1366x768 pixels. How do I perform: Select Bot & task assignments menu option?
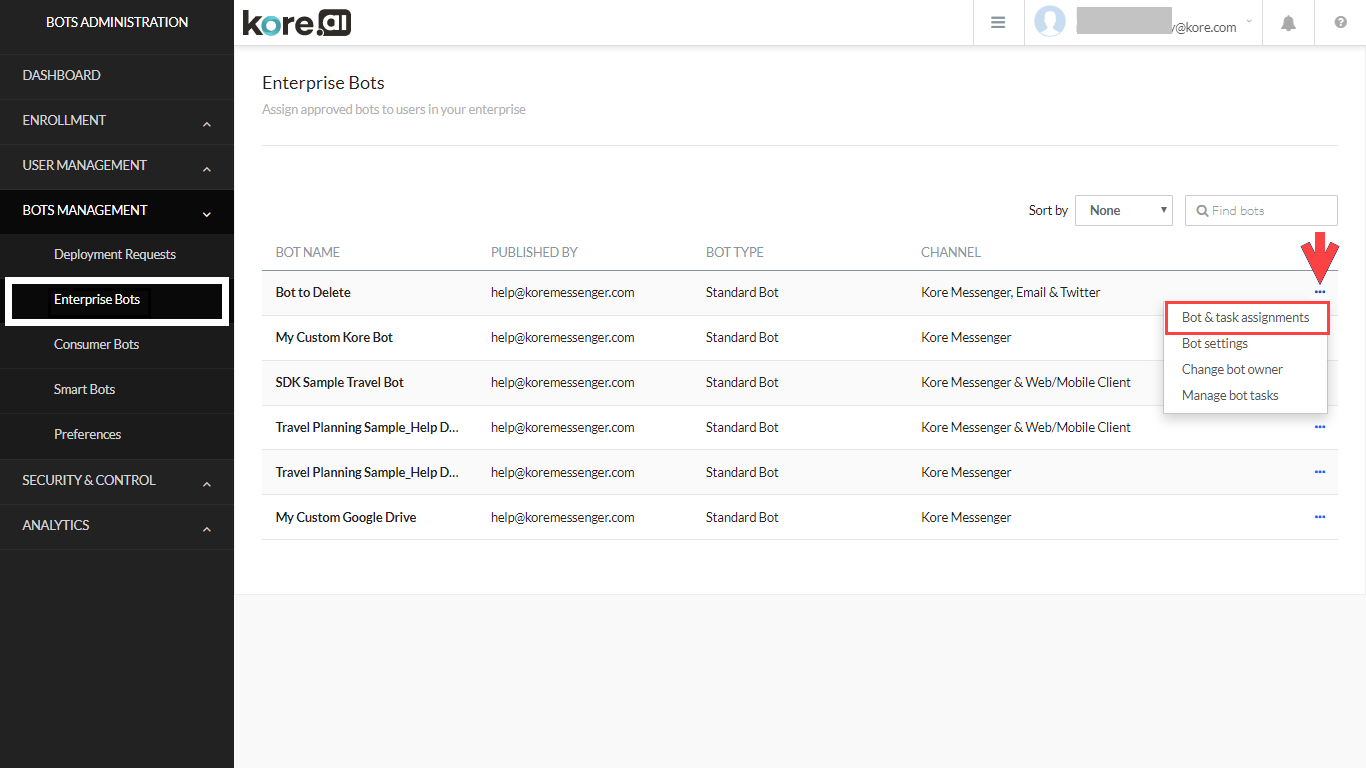[1245, 318]
